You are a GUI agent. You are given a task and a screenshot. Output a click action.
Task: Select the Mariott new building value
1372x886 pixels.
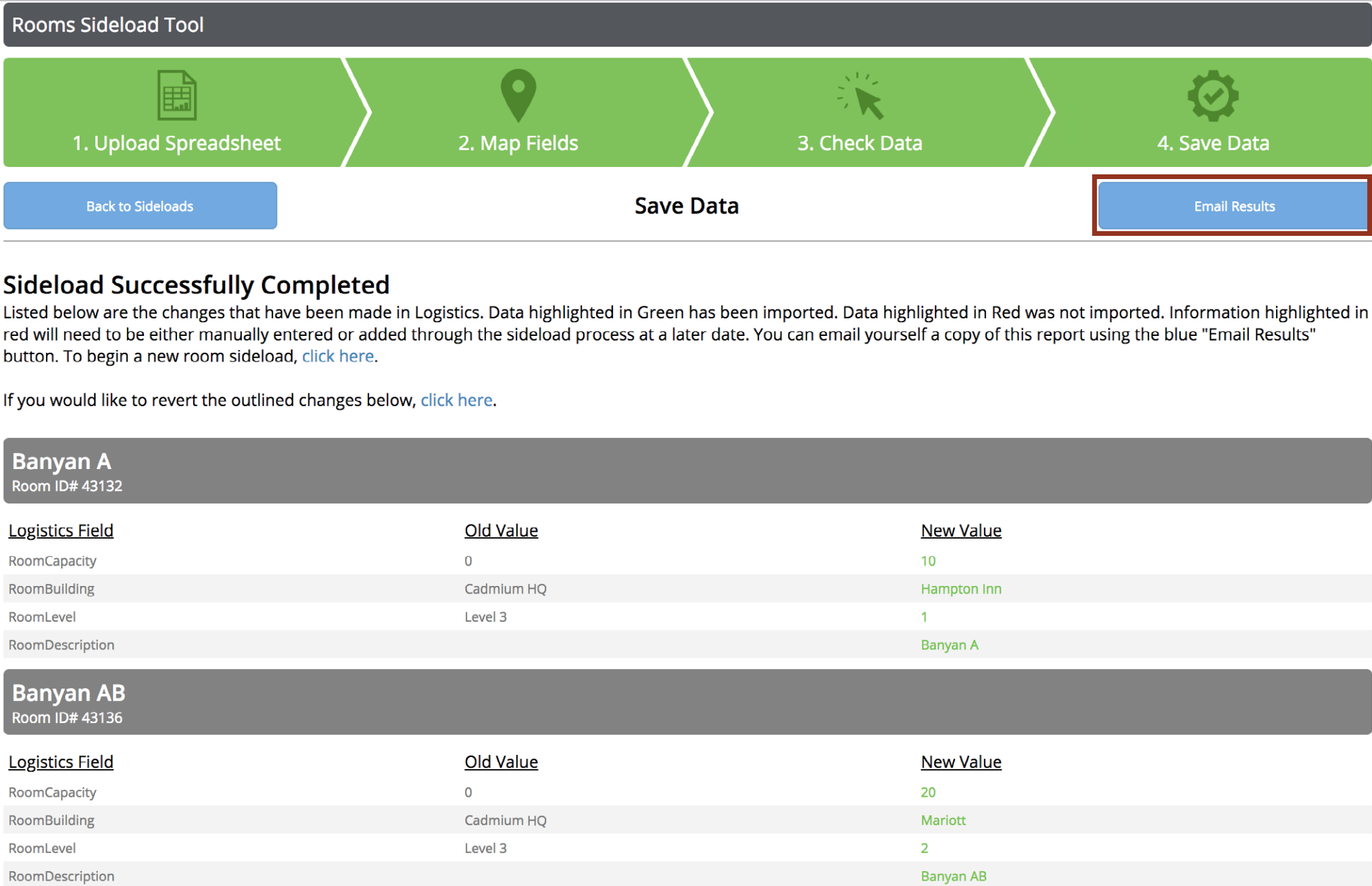tap(943, 820)
